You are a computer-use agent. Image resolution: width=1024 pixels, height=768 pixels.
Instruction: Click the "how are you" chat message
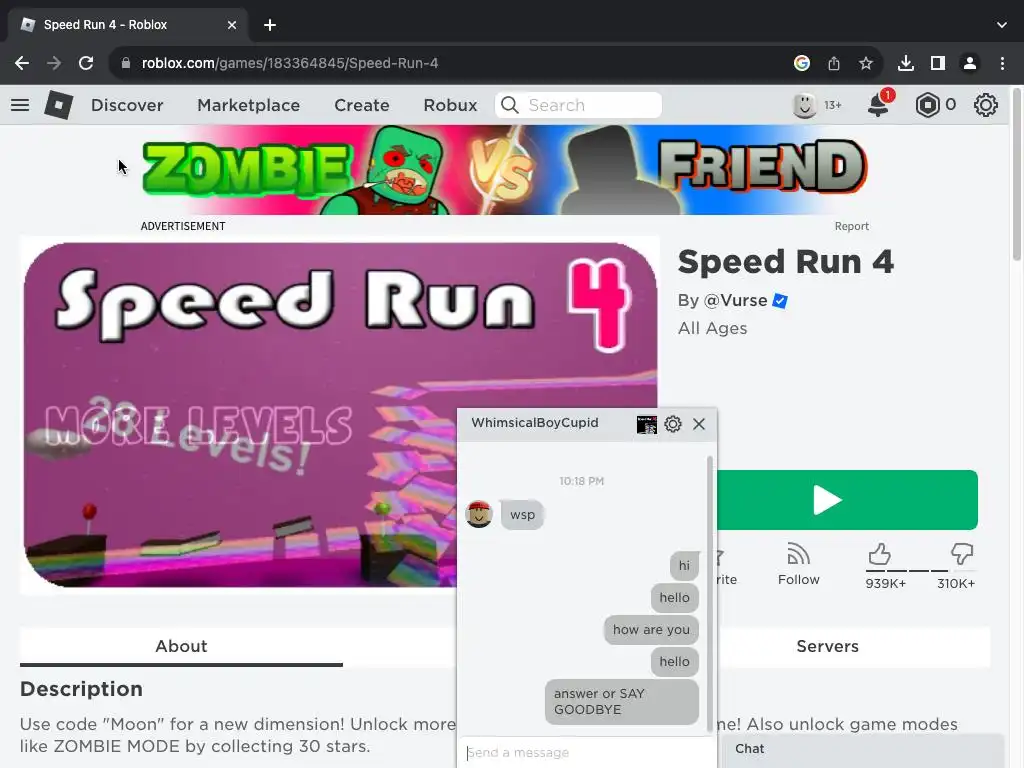[651, 630]
